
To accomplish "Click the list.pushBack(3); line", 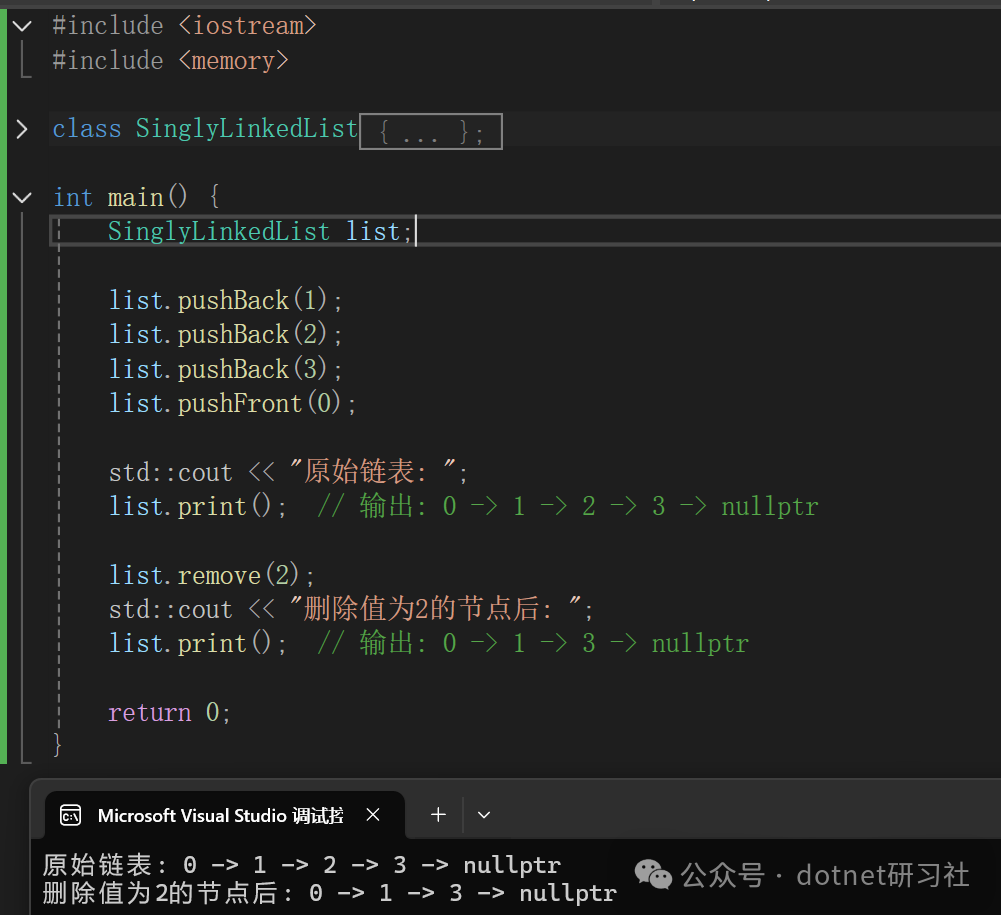I will tap(225, 369).
